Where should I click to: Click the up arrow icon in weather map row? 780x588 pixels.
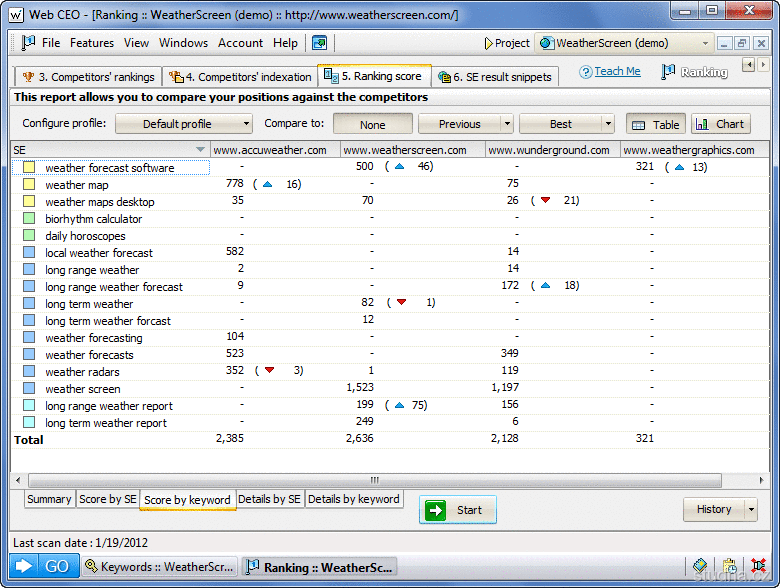coord(268,184)
